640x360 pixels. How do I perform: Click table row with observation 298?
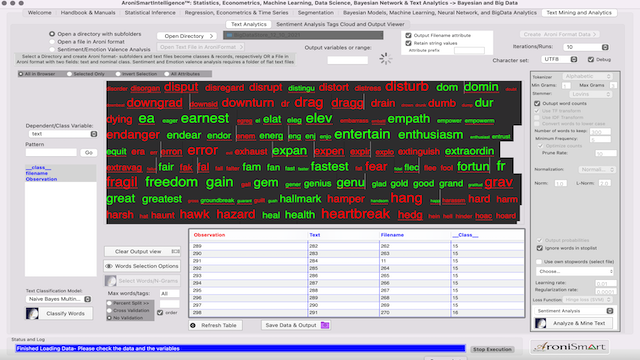coord(357,313)
